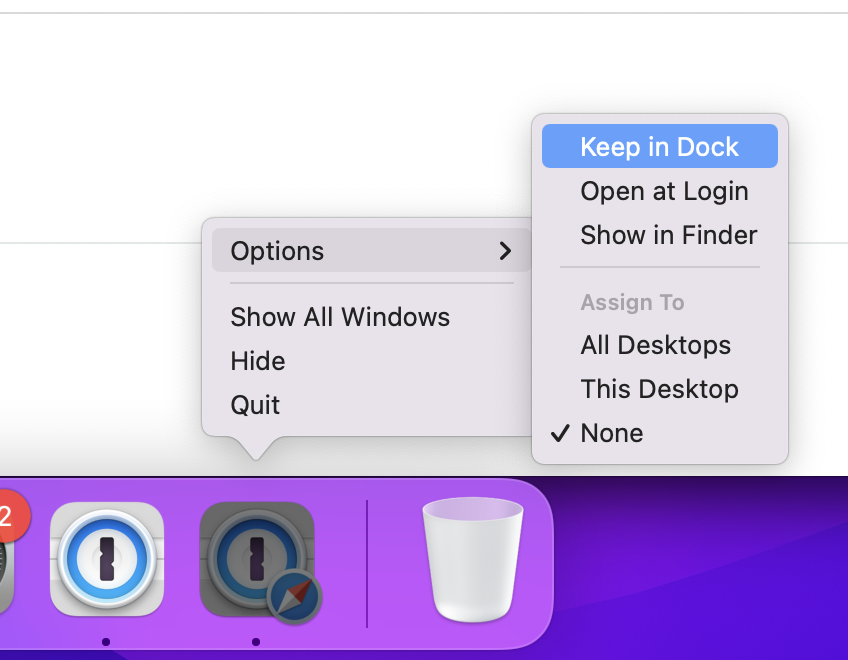This screenshot has width=848, height=660.
Task: Click the Safari compass overlay on 1Password icon
Action: click(295, 600)
